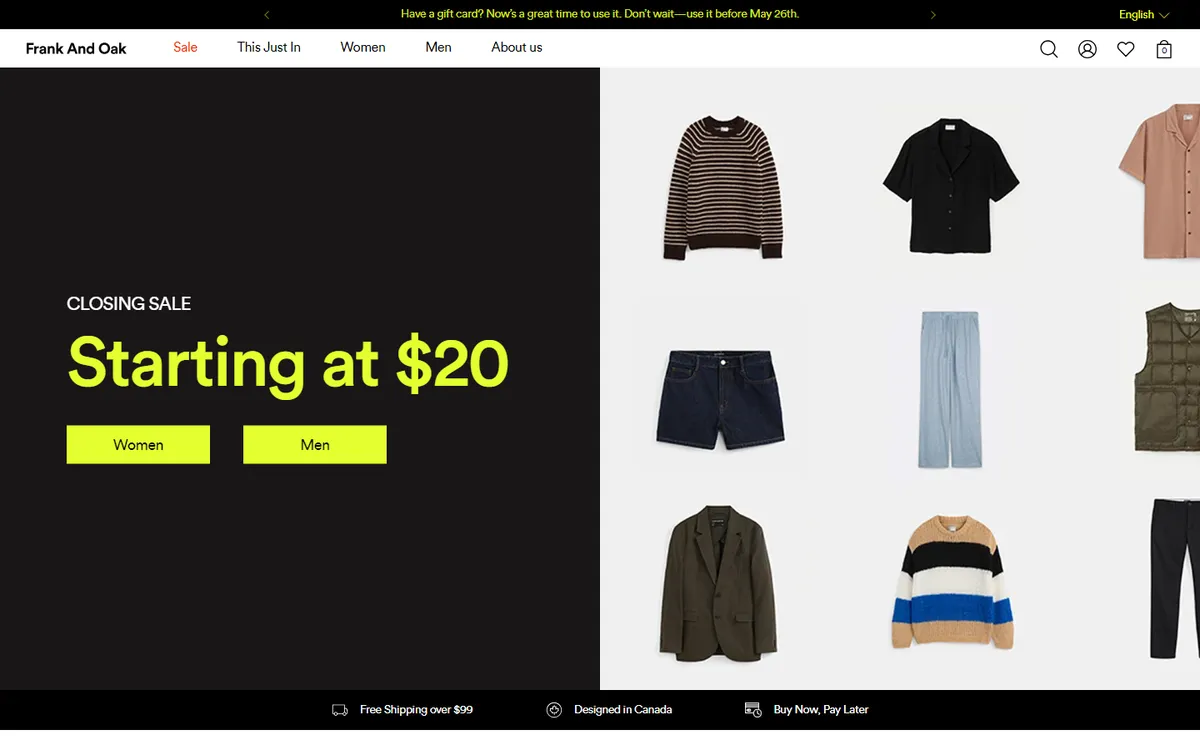
Task: Show next announcement with right arrow
Action: pyautogui.click(x=933, y=15)
